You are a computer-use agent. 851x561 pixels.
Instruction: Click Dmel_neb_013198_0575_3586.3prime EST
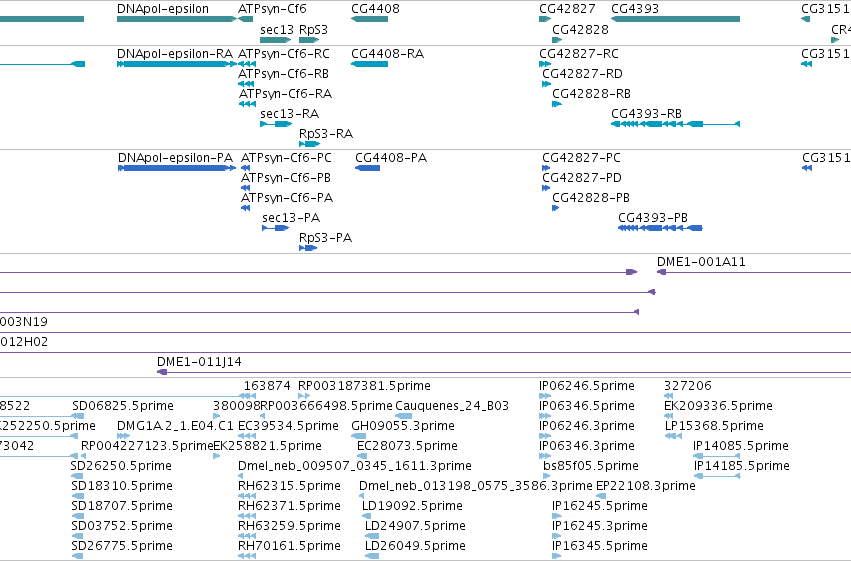pos(361,496)
